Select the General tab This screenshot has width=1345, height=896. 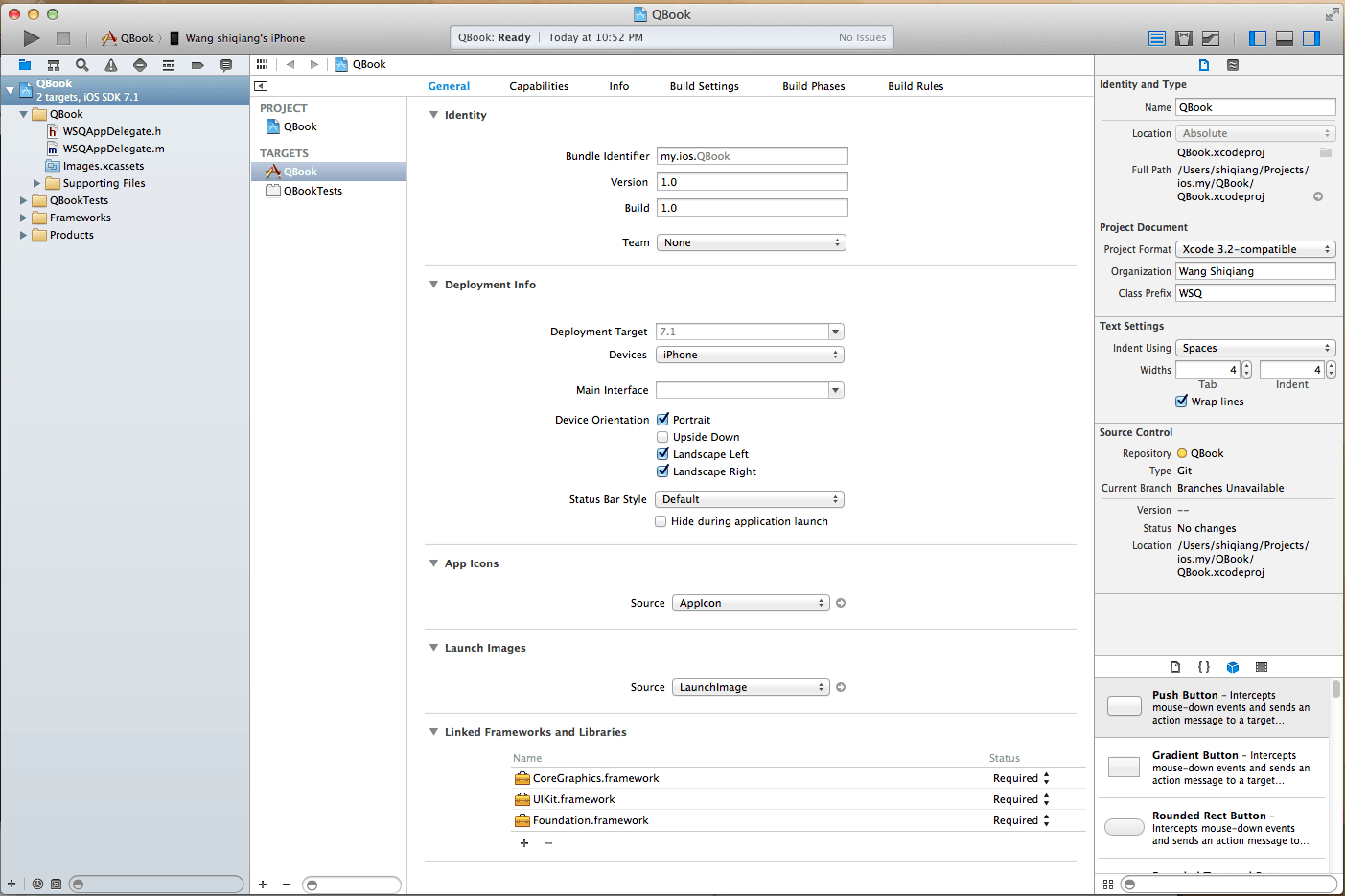point(449,86)
